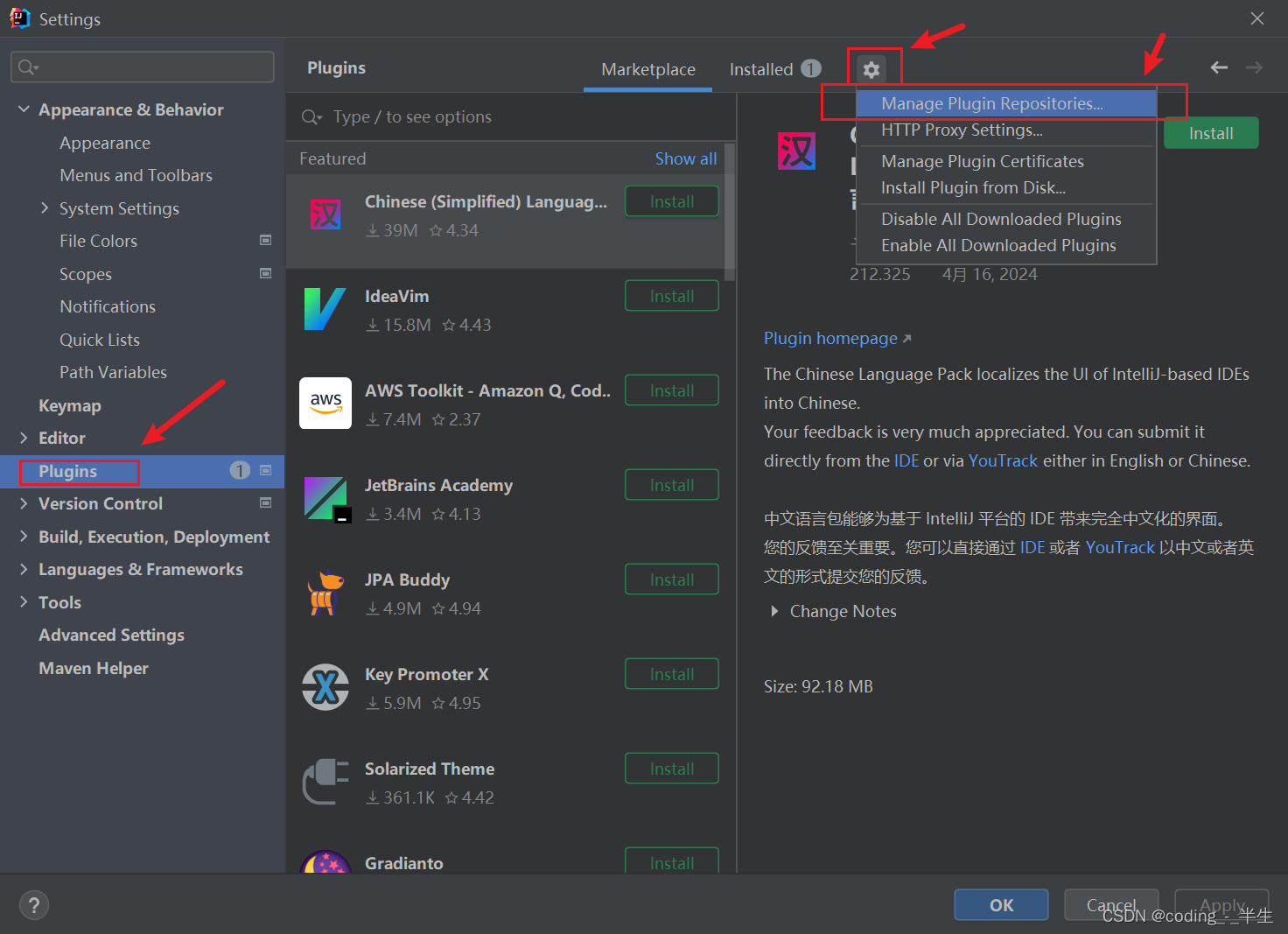Click the Plugins project-level icon
This screenshot has height=934, width=1288.
tap(266, 470)
